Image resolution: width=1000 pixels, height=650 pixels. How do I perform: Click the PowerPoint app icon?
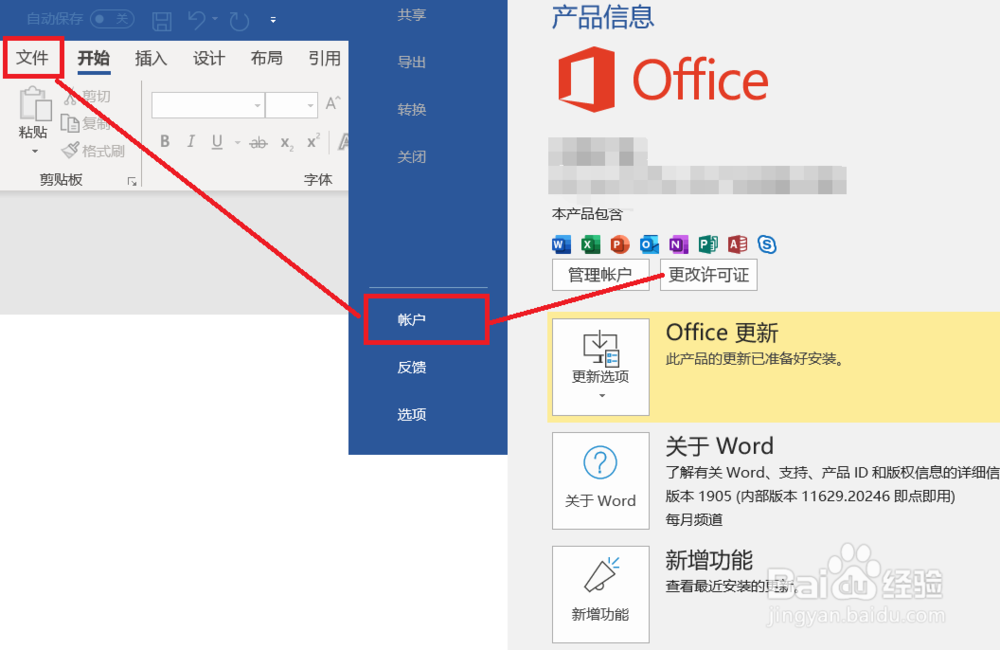pyautogui.click(x=619, y=244)
